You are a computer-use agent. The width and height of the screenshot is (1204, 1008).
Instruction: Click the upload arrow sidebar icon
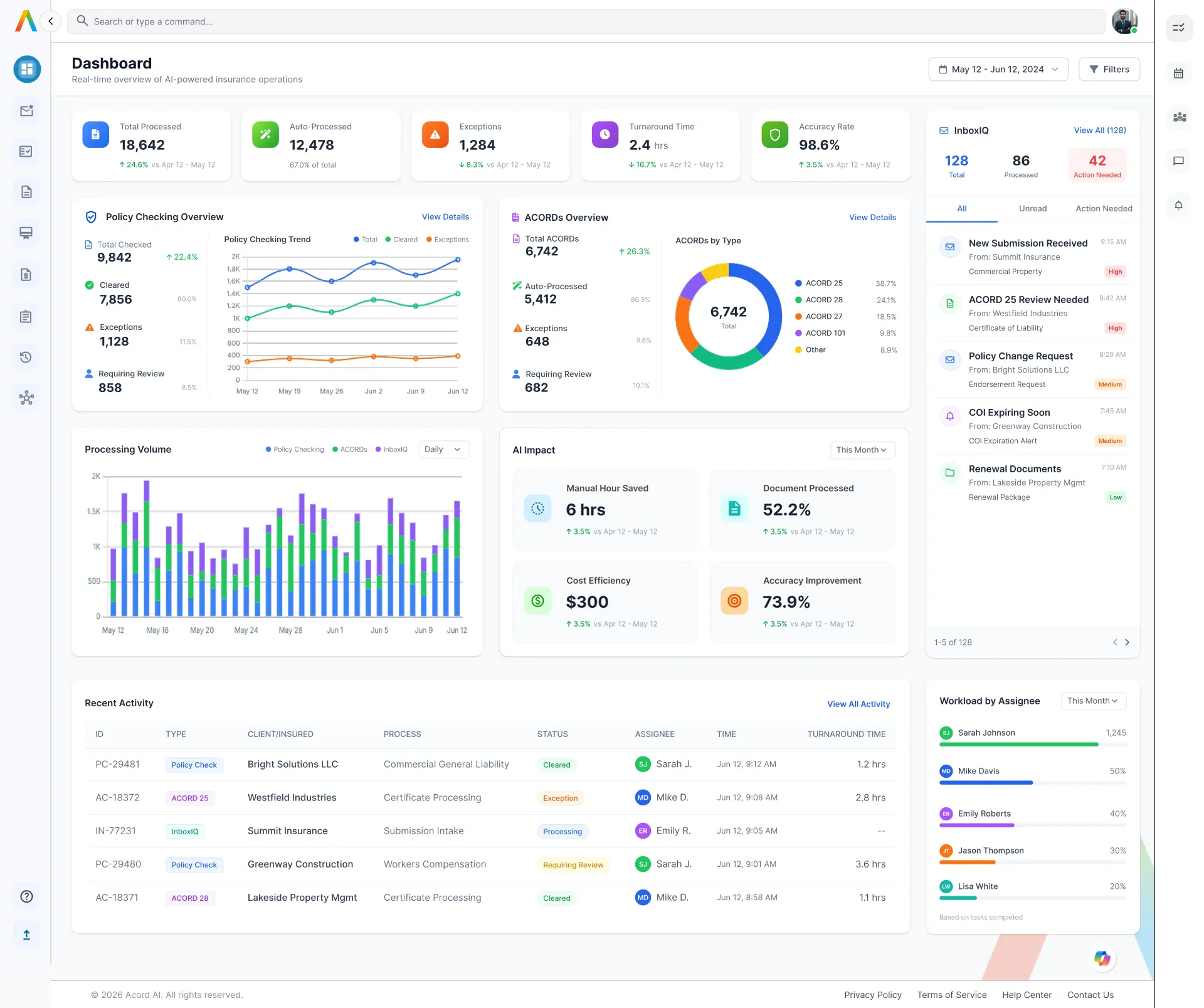click(x=26, y=935)
